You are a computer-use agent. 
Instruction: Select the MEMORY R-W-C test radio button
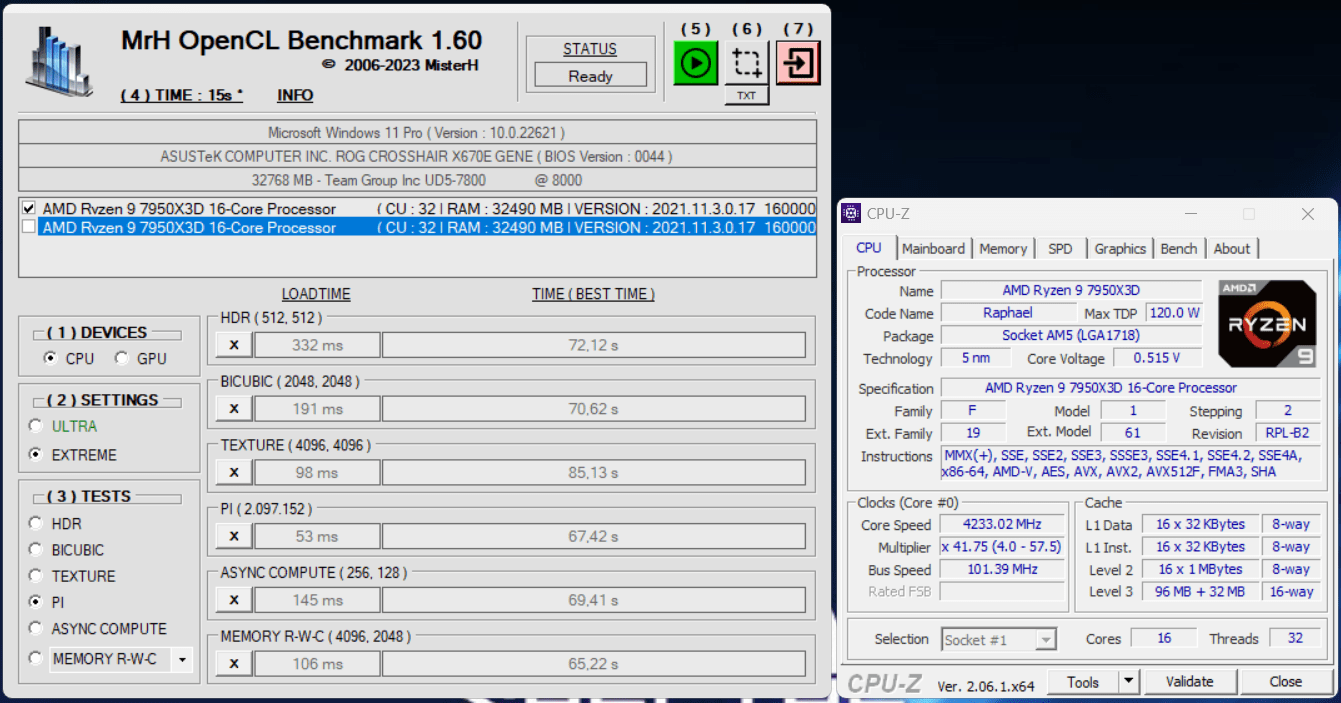pos(36,658)
